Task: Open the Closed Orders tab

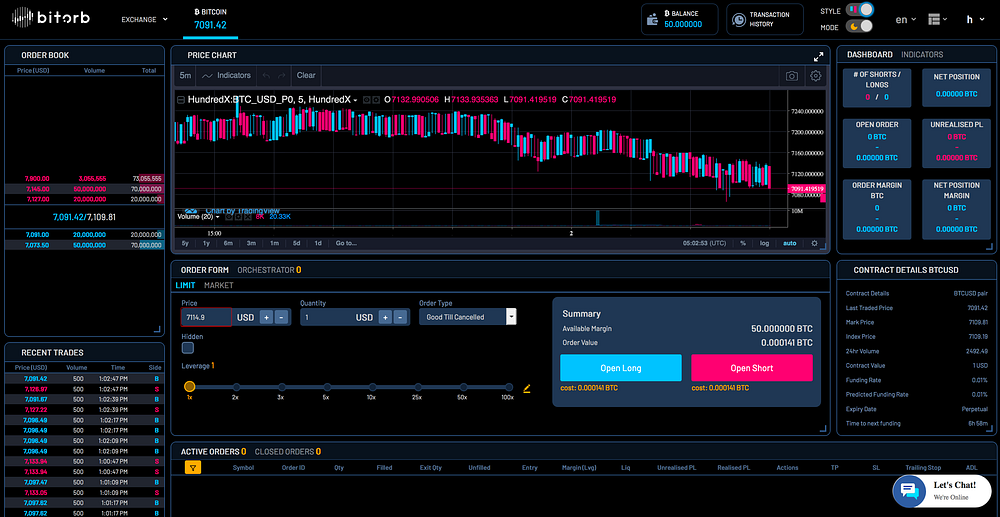Action: [288, 451]
